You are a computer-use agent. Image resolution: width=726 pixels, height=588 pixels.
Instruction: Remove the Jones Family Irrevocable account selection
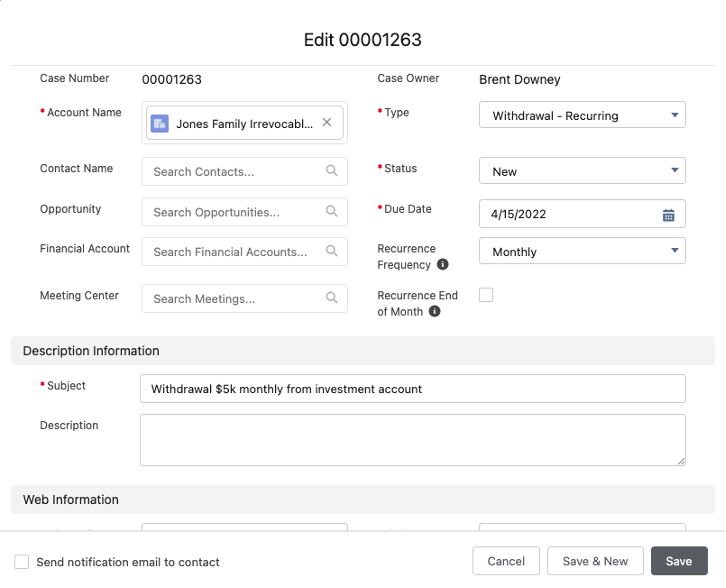pos(327,123)
